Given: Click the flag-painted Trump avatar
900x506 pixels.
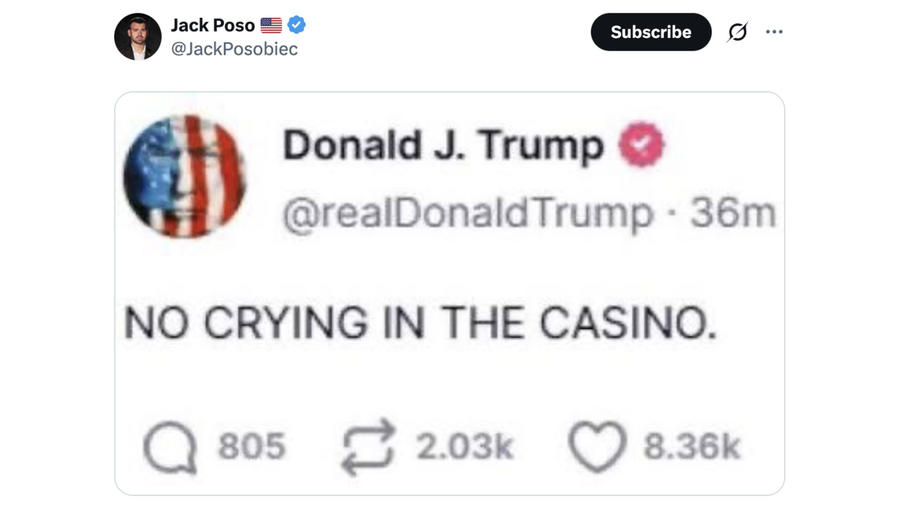Looking at the screenshot, I should click(185, 176).
